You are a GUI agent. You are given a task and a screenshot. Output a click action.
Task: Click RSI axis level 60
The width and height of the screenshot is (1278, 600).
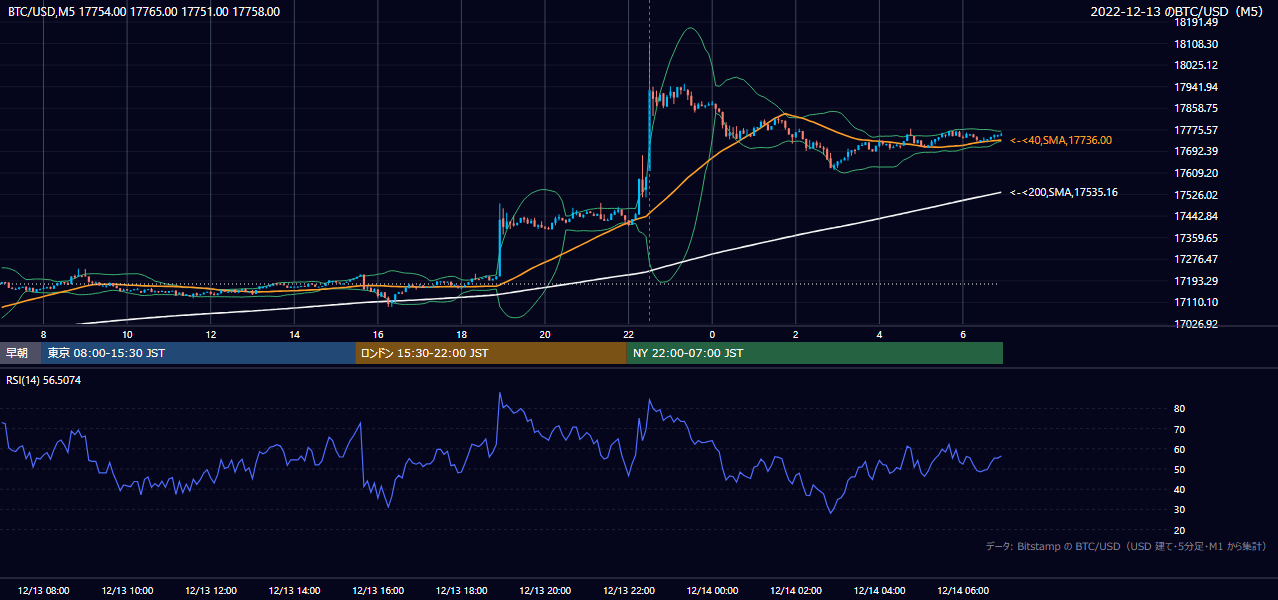pos(1180,449)
